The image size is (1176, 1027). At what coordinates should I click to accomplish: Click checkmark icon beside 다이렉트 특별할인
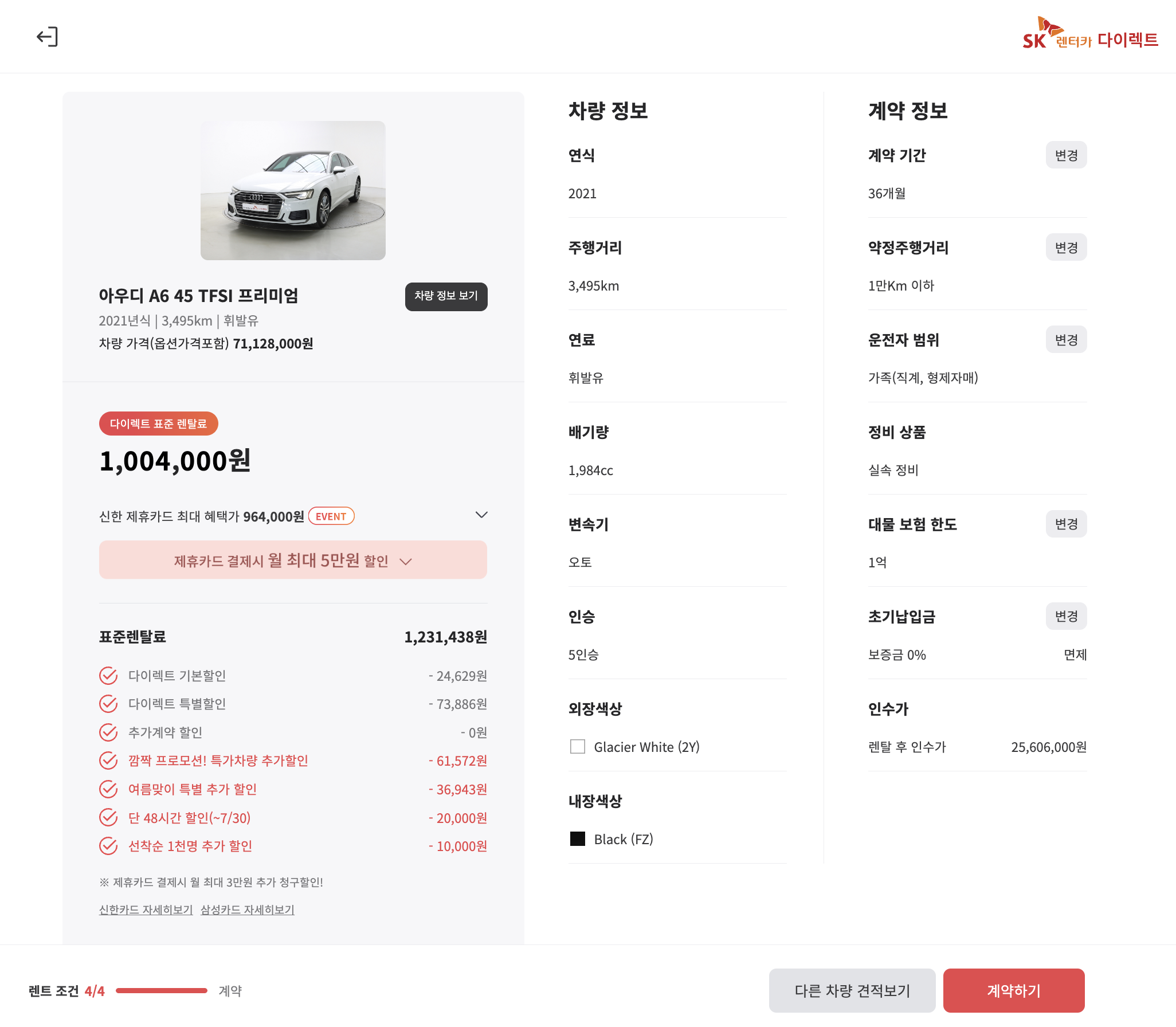[x=108, y=704]
